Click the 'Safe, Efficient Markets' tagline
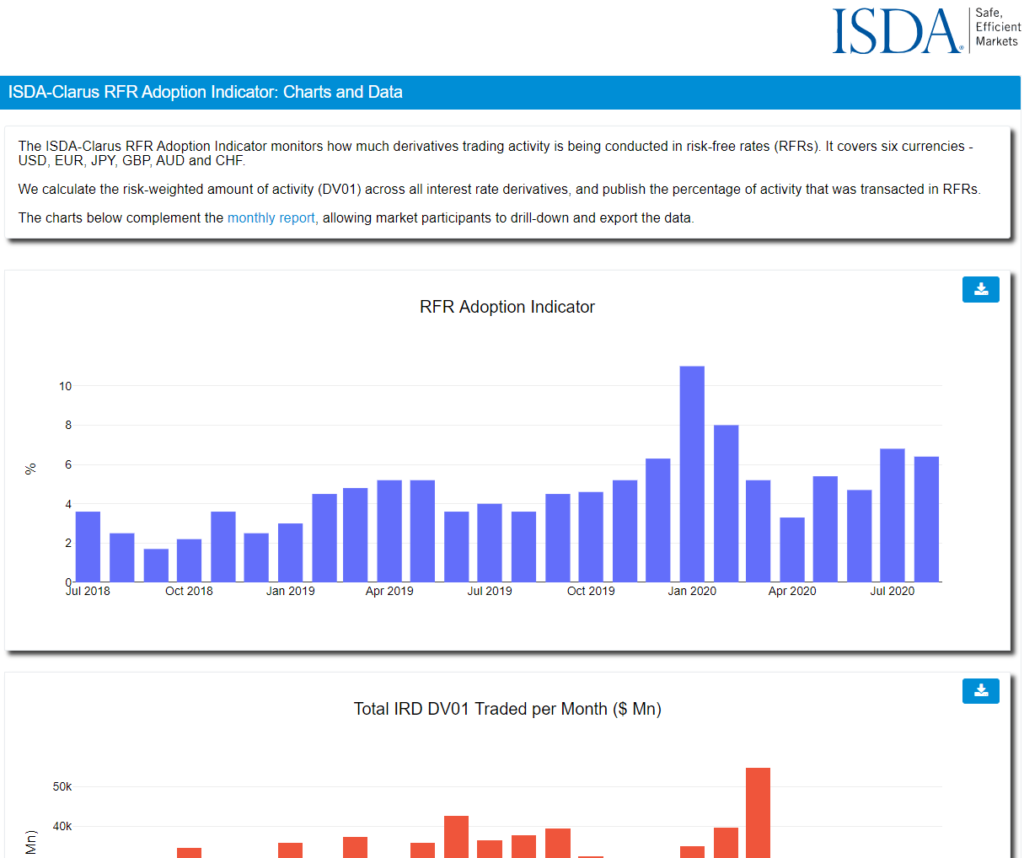This screenshot has height=858, width=1024. point(997,27)
